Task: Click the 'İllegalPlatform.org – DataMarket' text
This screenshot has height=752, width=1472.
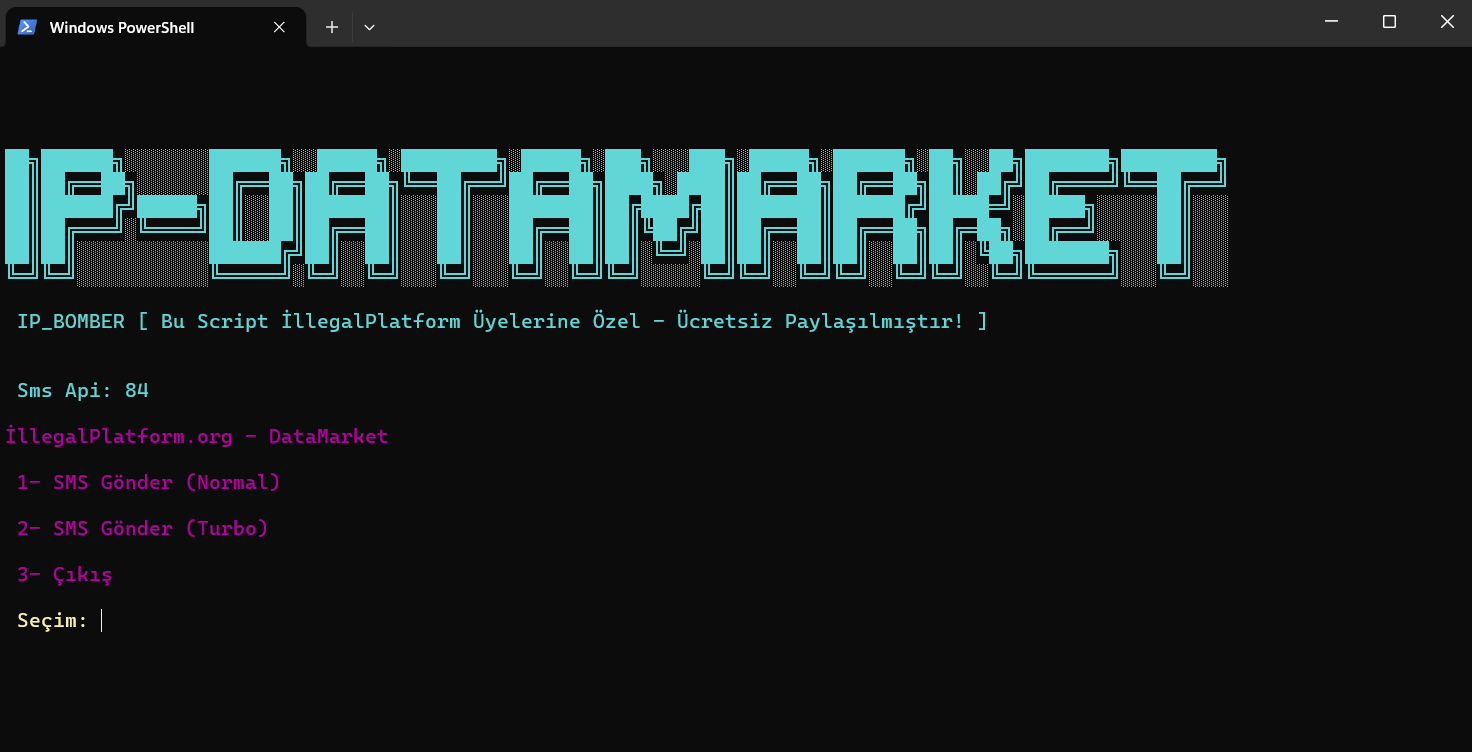Action: click(x=197, y=436)
